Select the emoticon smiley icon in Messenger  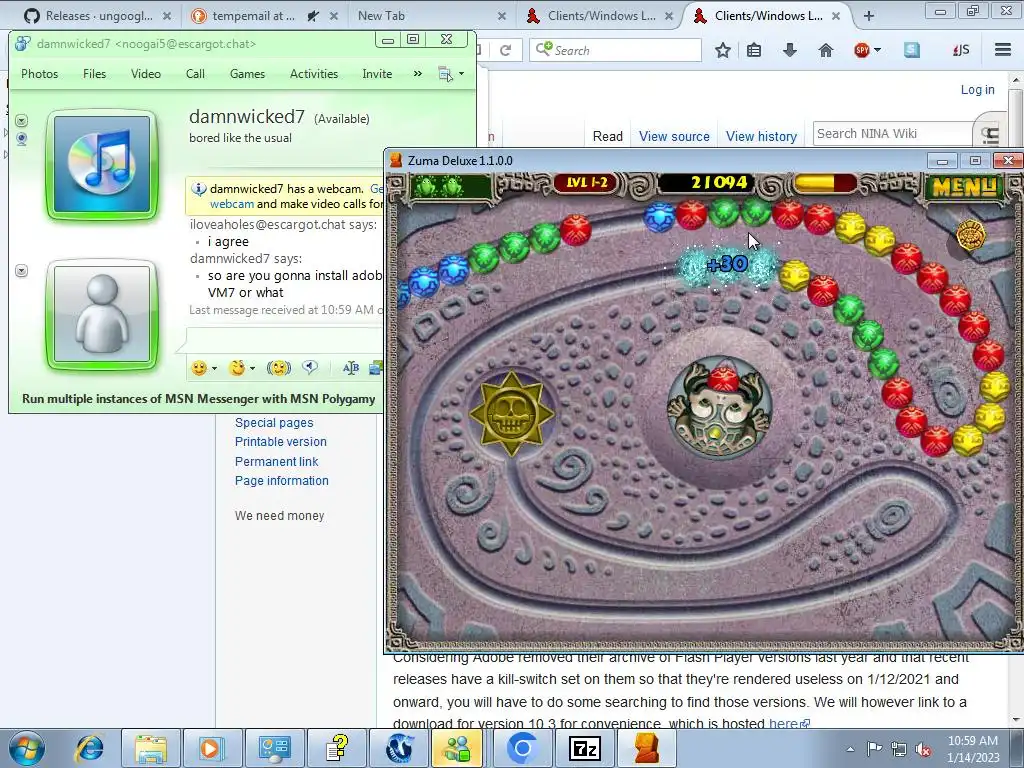pyautogui.click(x=199, y=368)
